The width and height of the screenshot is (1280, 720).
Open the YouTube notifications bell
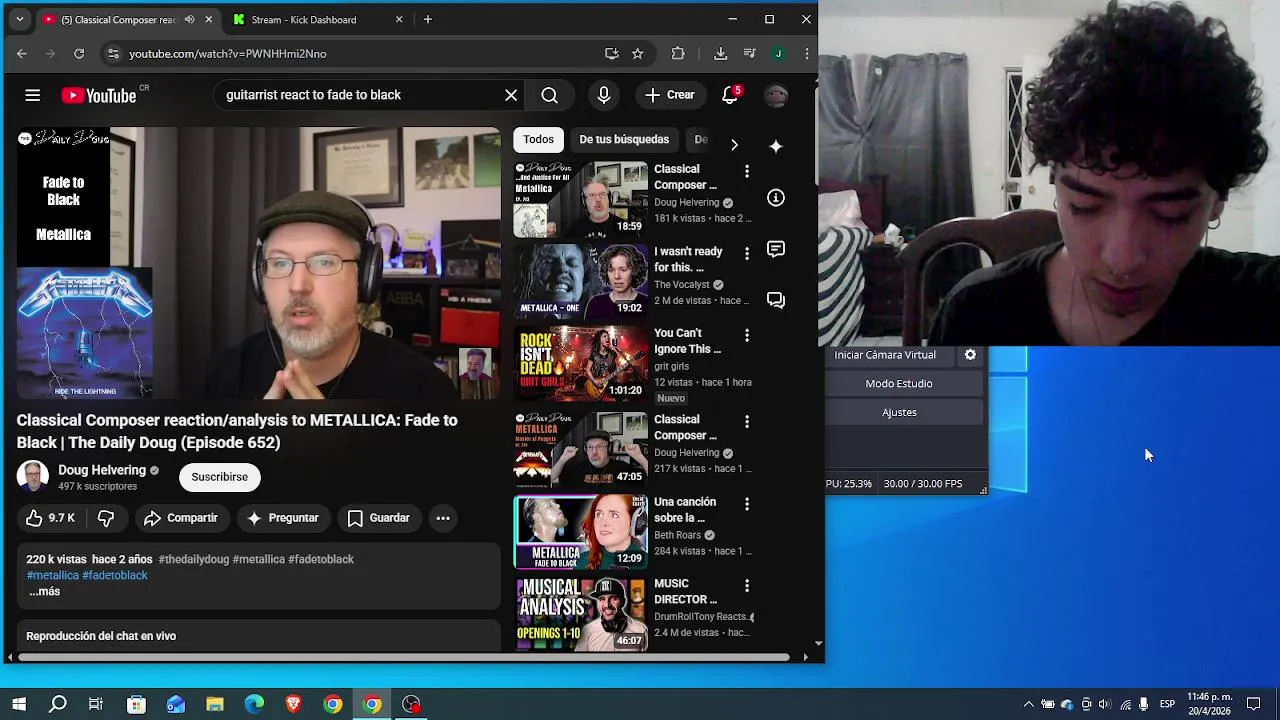pos(730,95)
